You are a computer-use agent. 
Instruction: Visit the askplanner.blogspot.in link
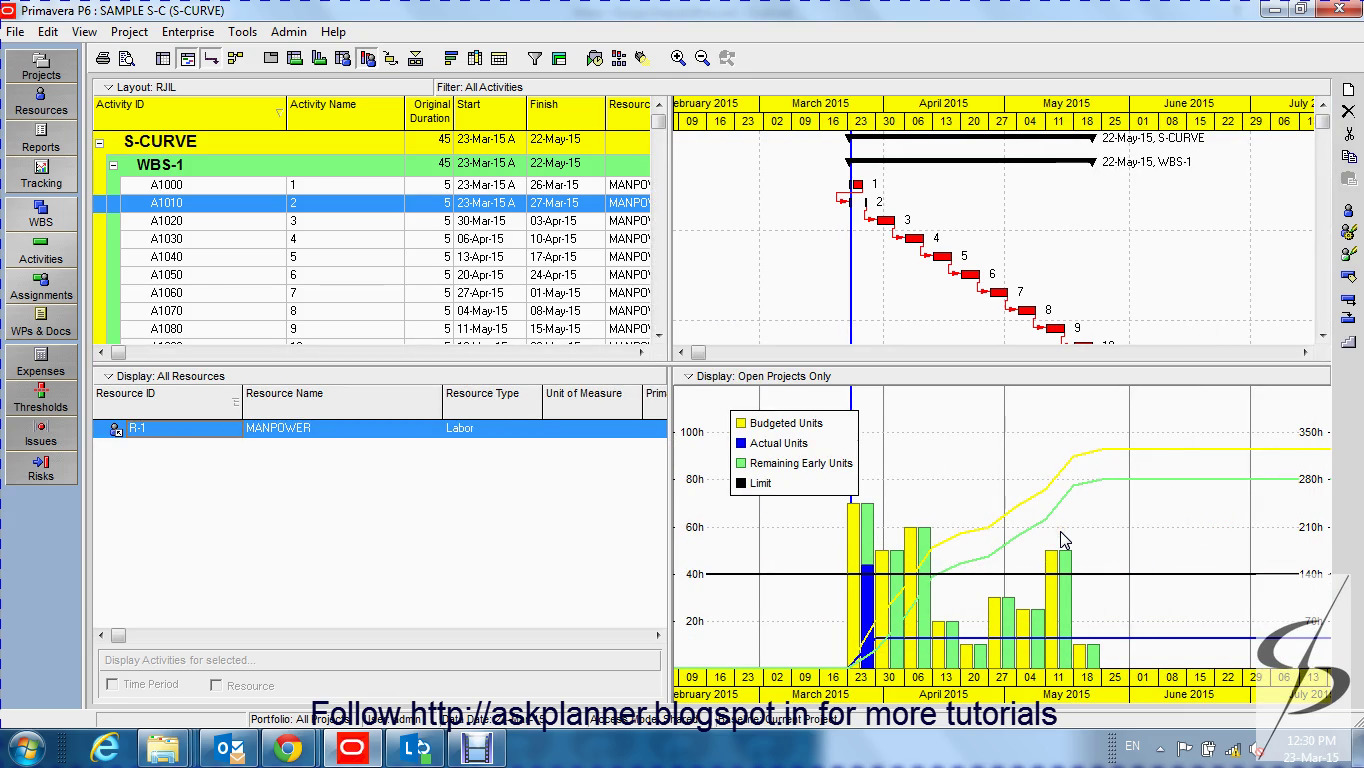pos(630,713)
